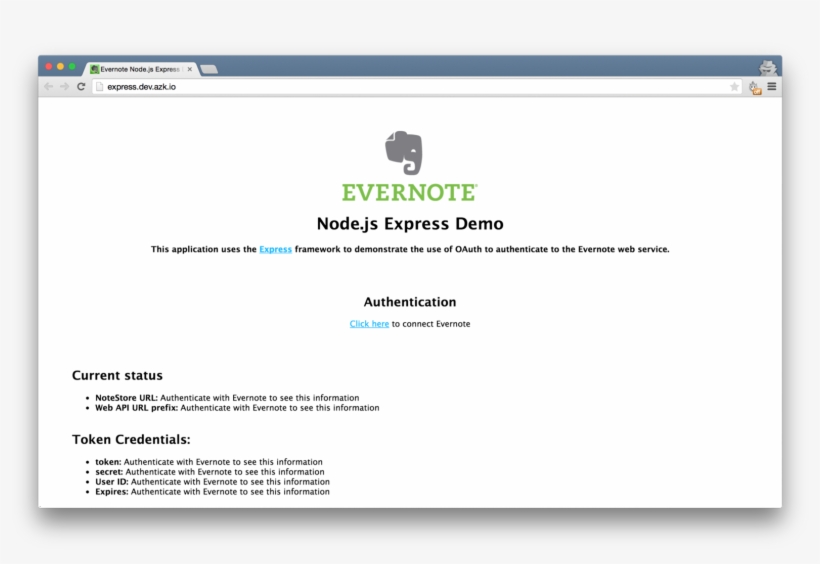Open a new tab button
The height and width of the screenshot is (564, 820).
209,70
